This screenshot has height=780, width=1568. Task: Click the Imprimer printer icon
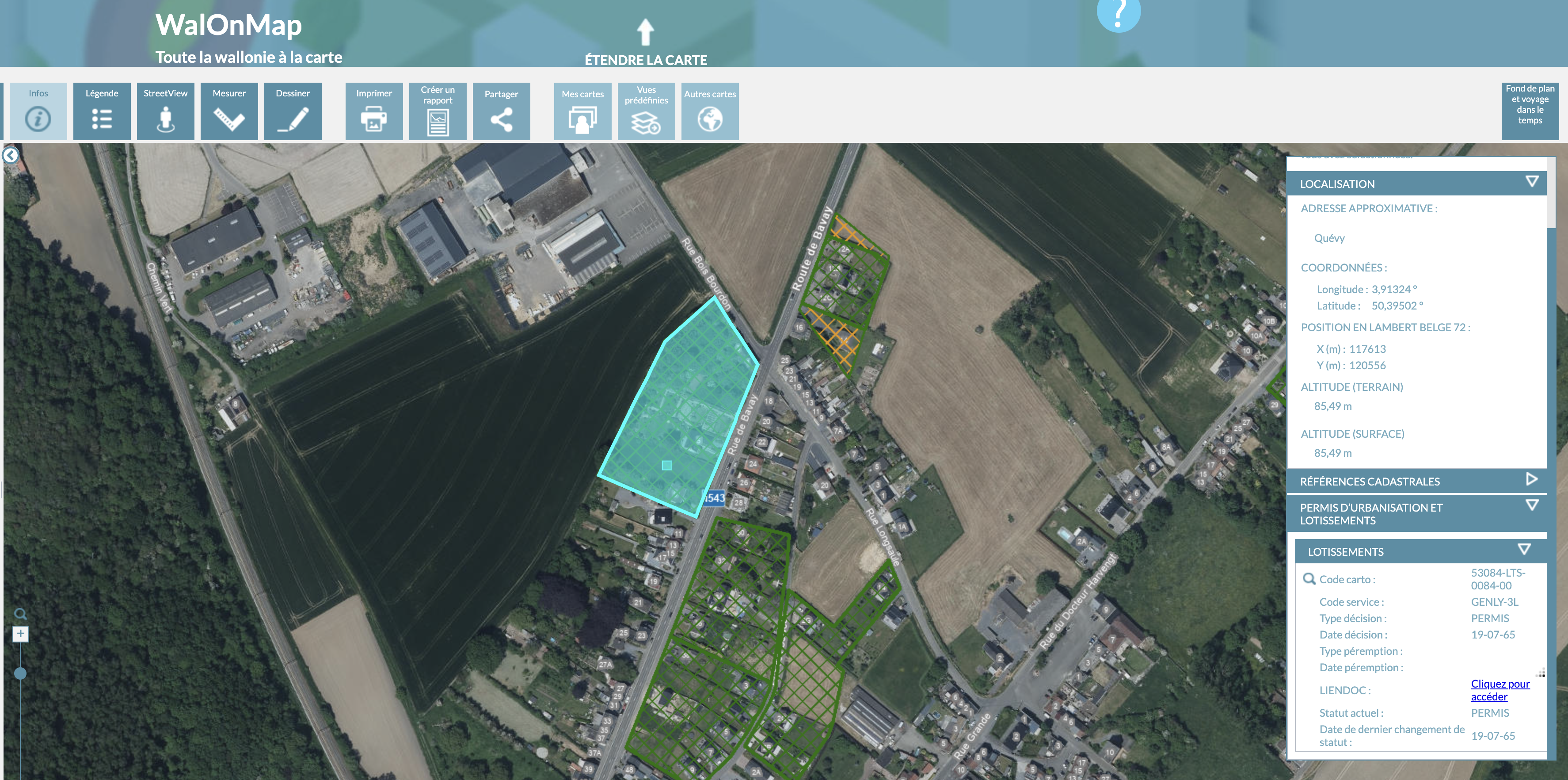pyautogui.click(x=374, y=111)
